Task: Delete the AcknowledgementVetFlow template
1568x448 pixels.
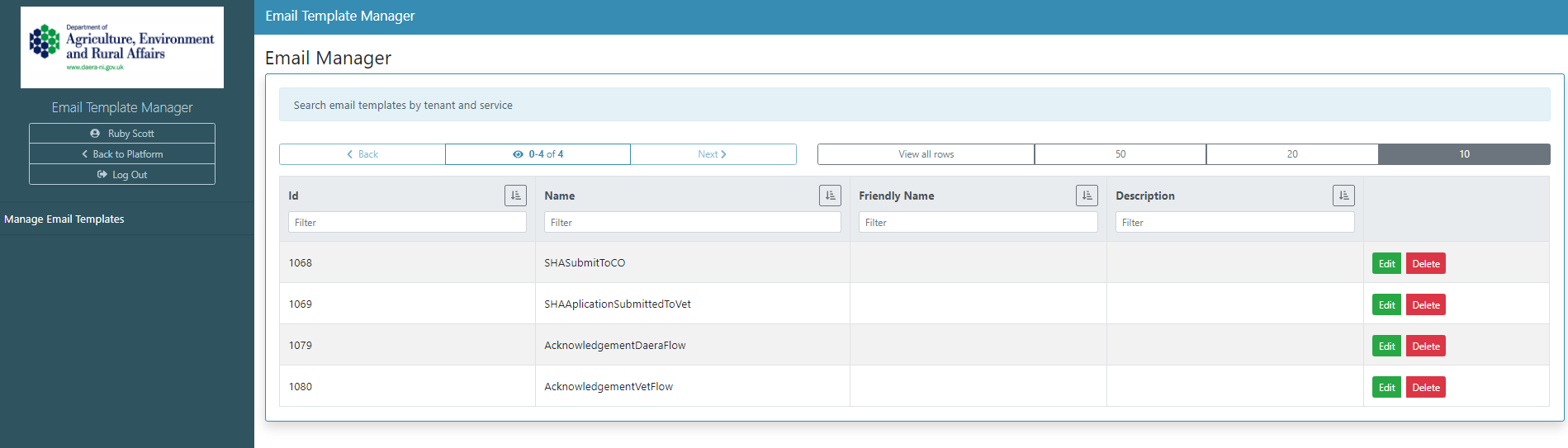Action: [1426, 388]
